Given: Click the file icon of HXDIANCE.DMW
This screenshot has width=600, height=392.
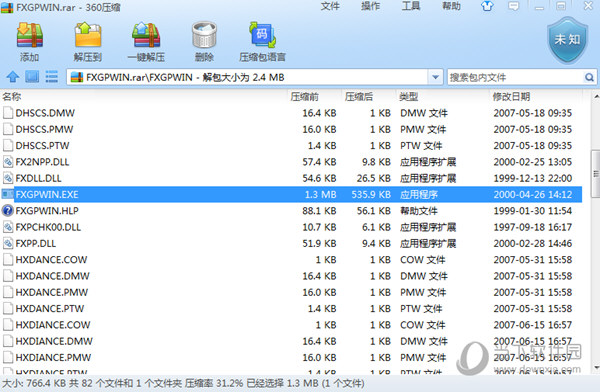Looking at the screenshot, I should tap(8, 341).
